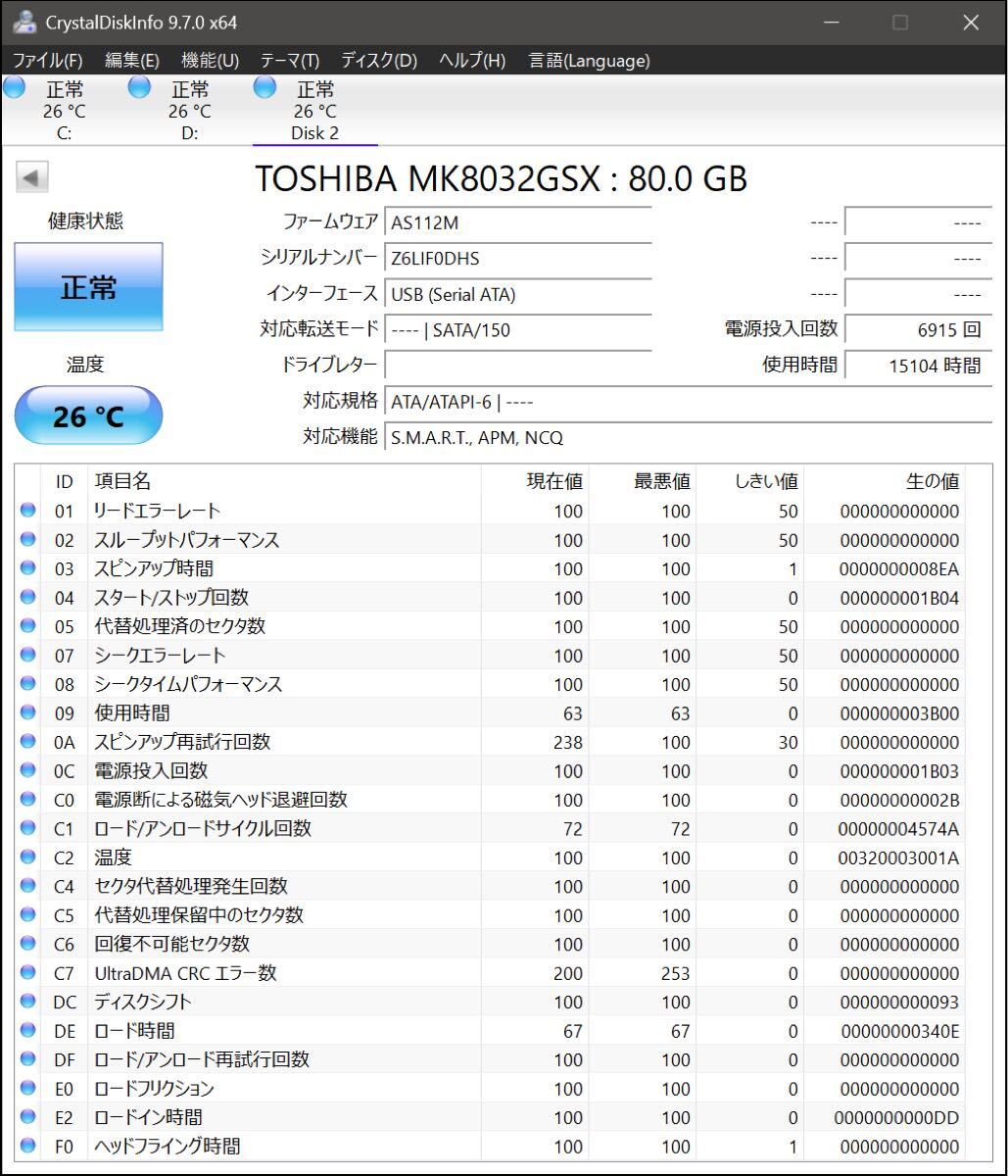Open the 機能(U) menu
This screenshot has height=1176, width=1008.
point(210,61)
